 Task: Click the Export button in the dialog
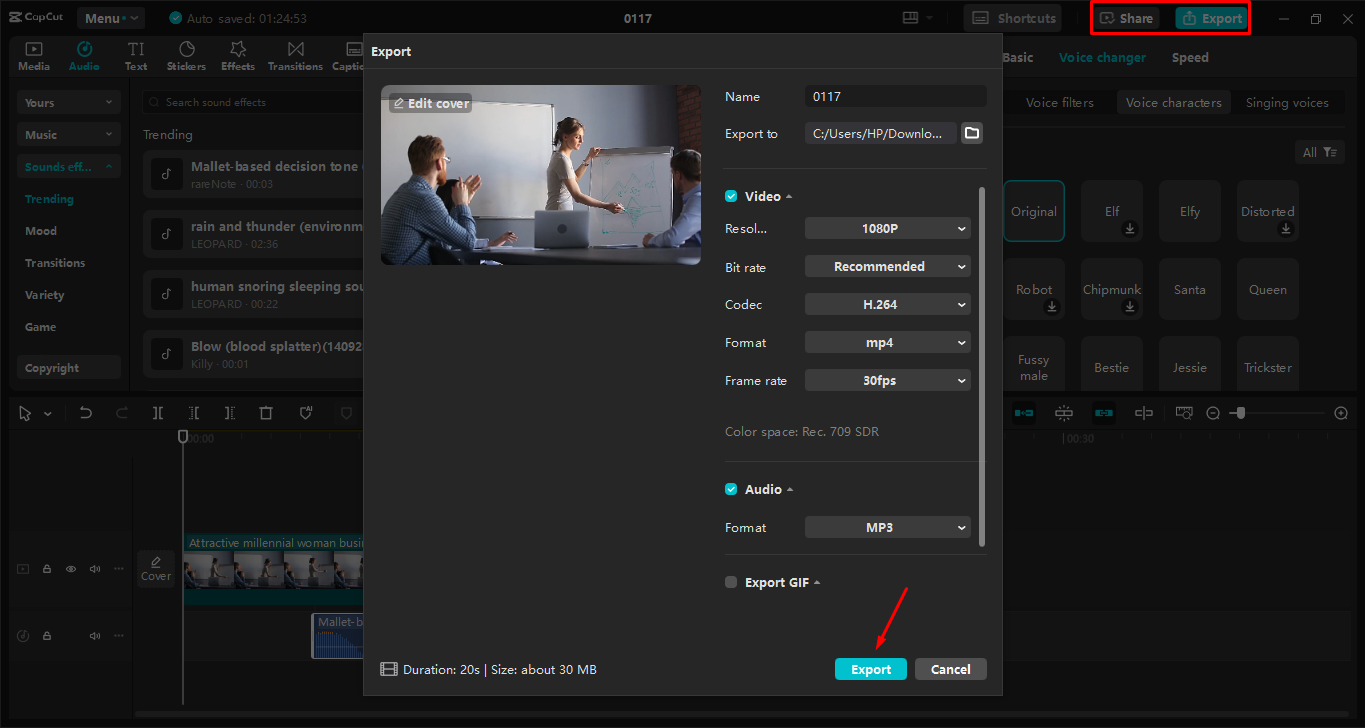coord(871,669)
